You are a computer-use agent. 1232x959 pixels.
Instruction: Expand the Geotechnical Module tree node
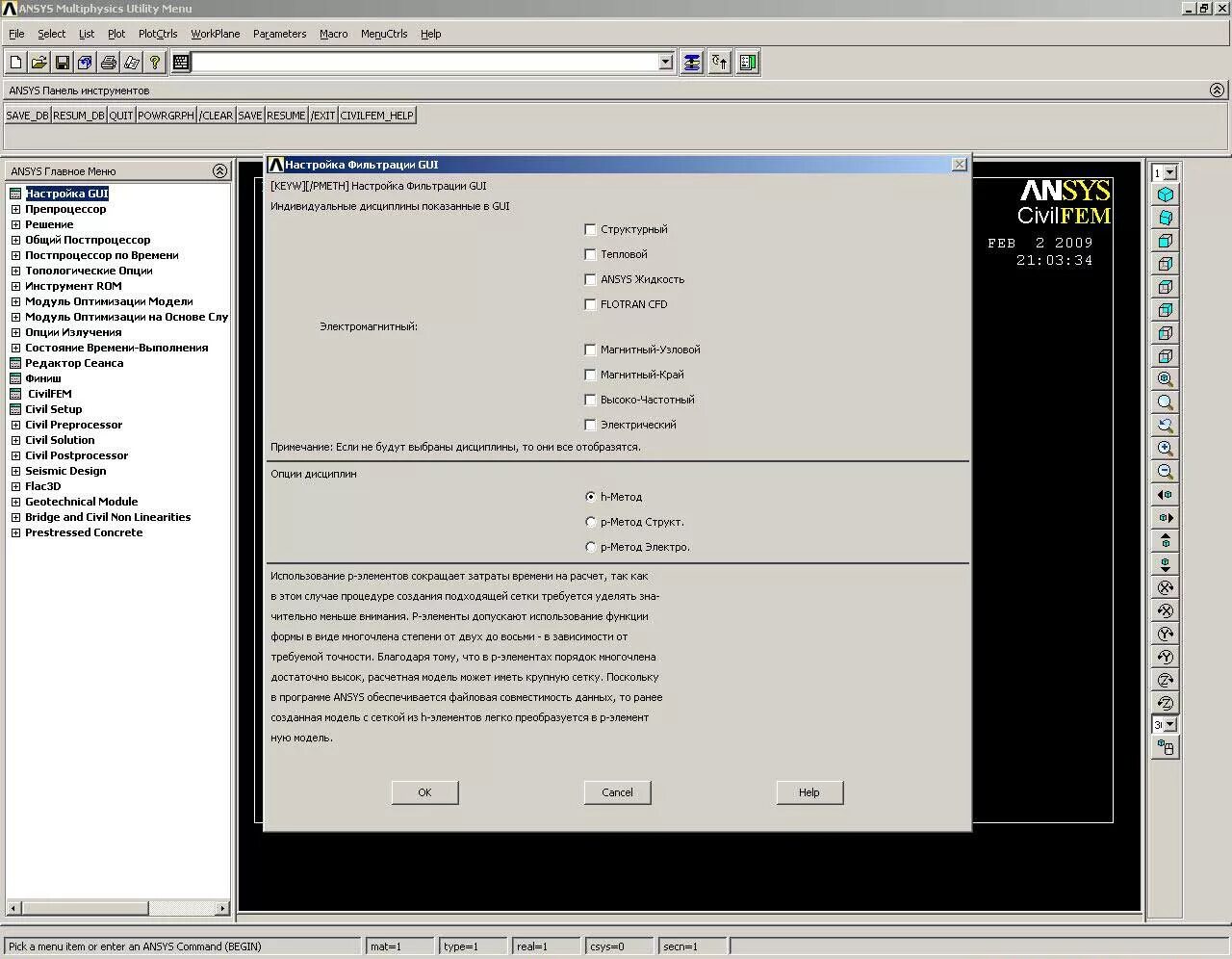point(15,502)
